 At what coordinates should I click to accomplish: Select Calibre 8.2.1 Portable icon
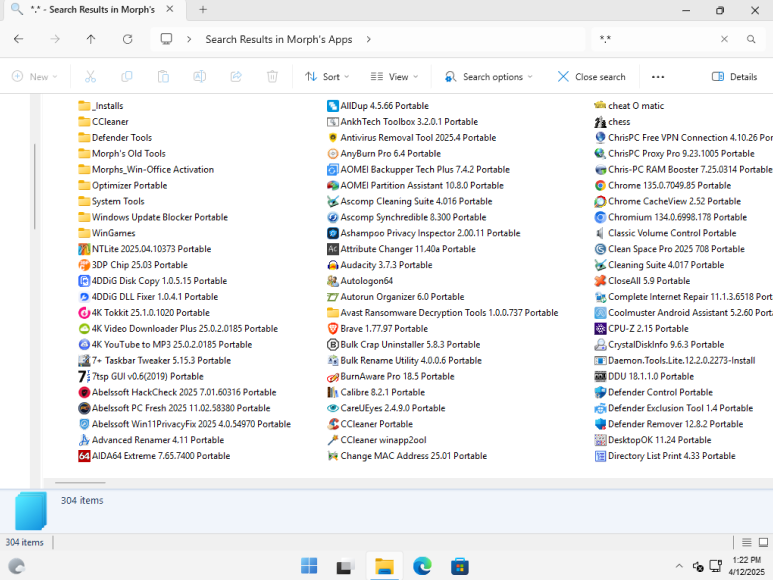pyautogui.click(x=333, y=392)
